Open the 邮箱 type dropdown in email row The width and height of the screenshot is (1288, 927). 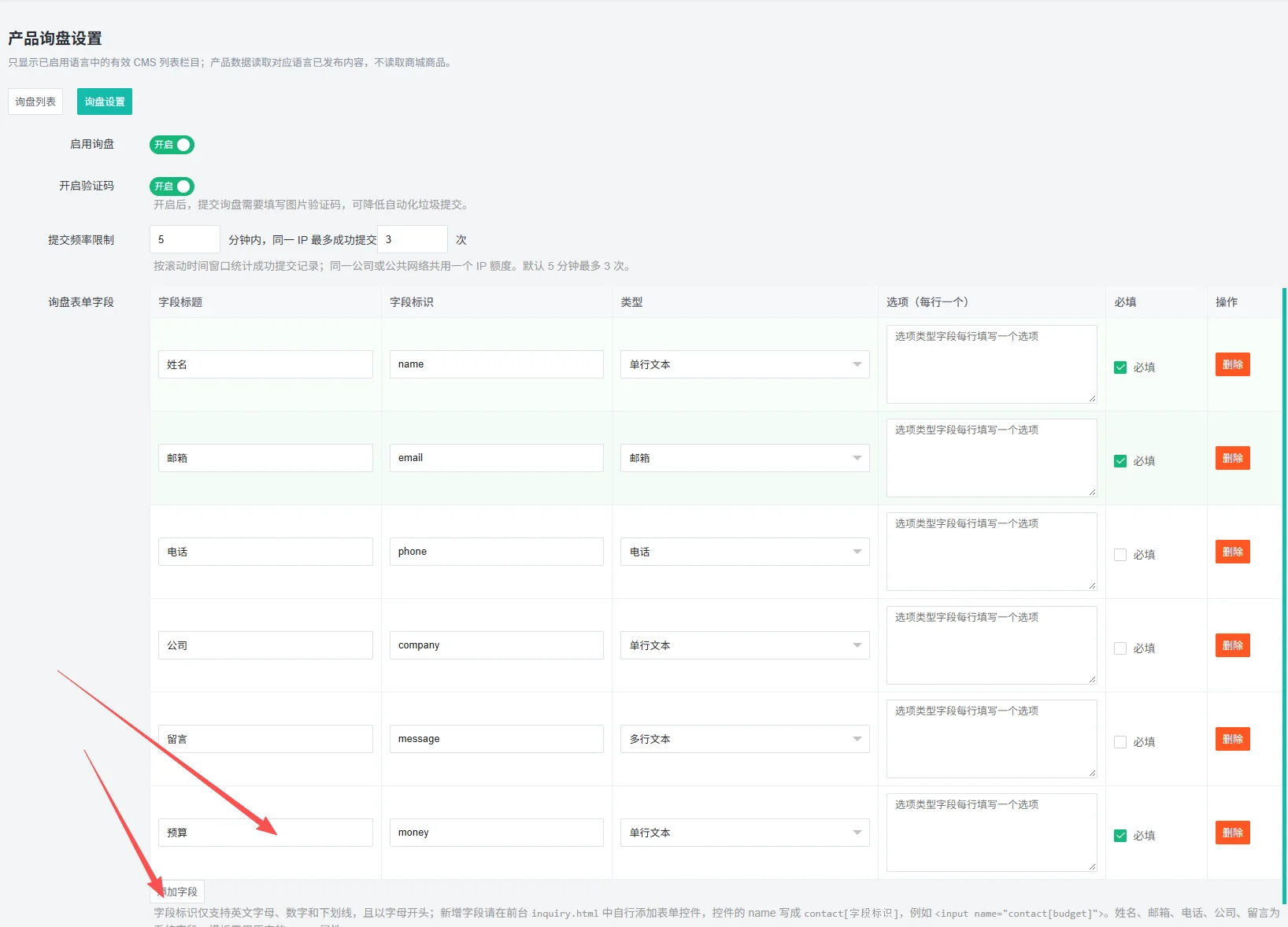pos(745,458)
